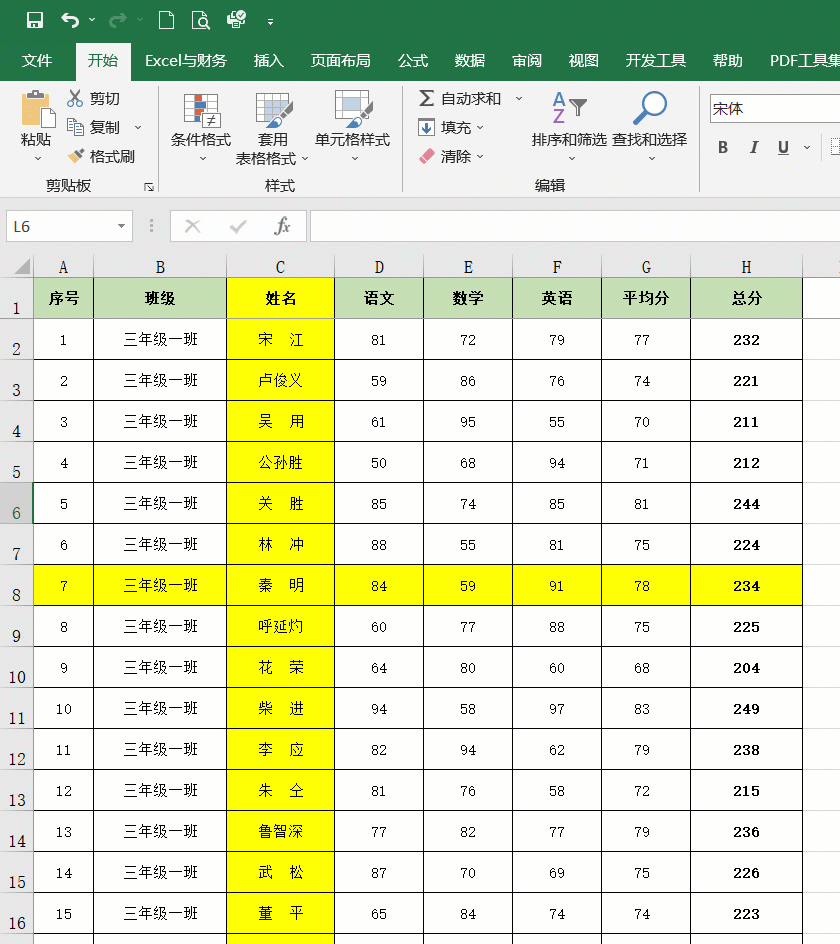This screenshot has width=840, height=944.
Task: Open 套用表格格式 table styles
Action: [273, 128]
